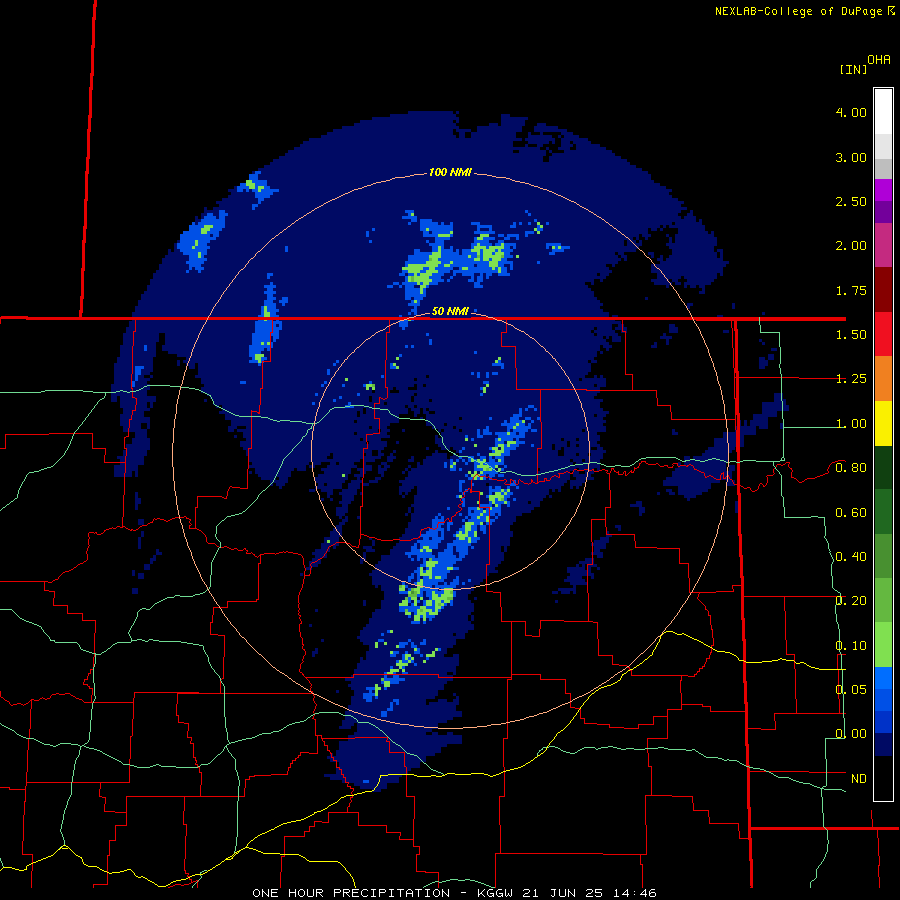900x900 pixels.
Task: Pick the dark maroon swatch on the color scale
Action: click(883, 290)
